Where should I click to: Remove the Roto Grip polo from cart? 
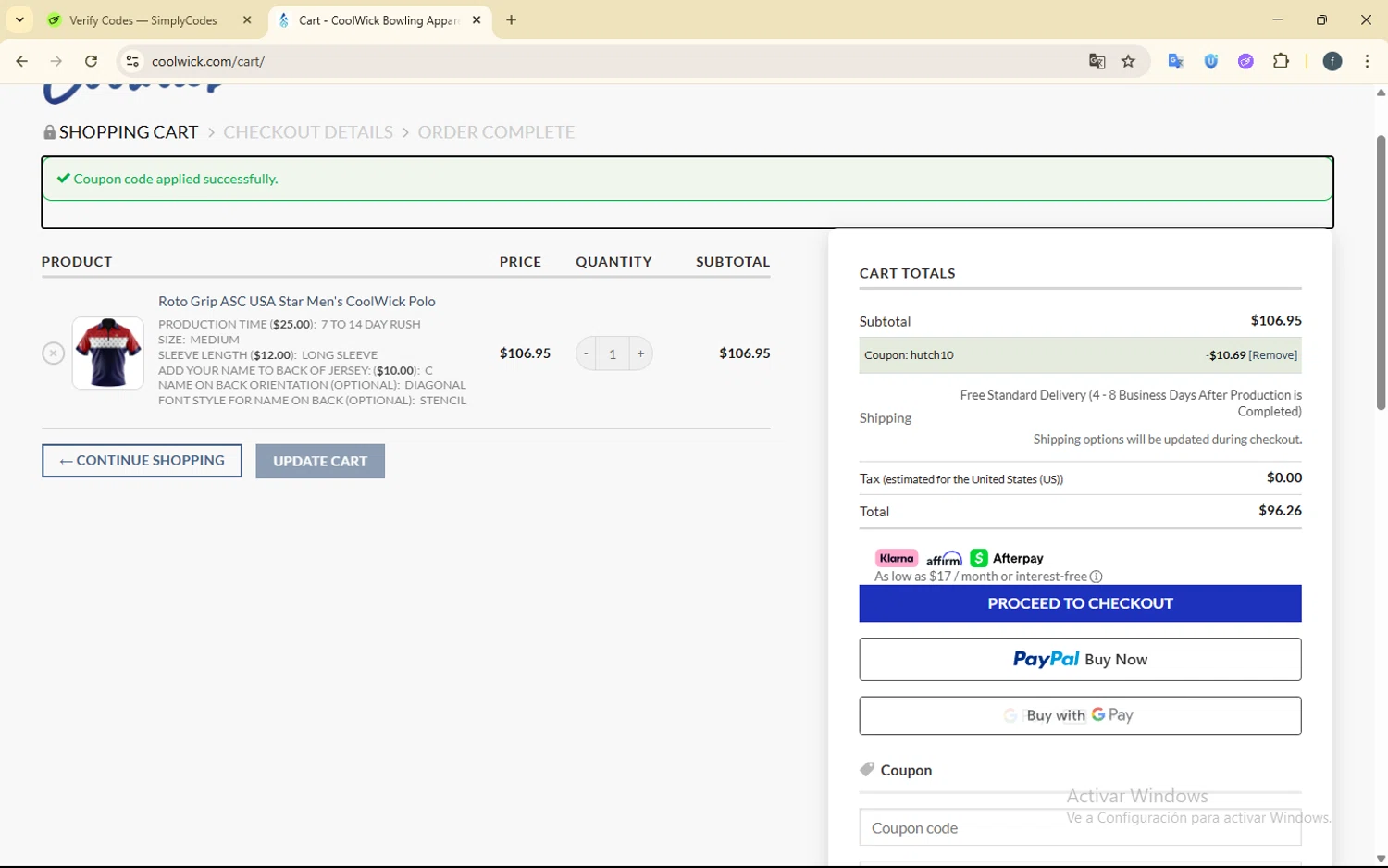[x=53, y=353]
